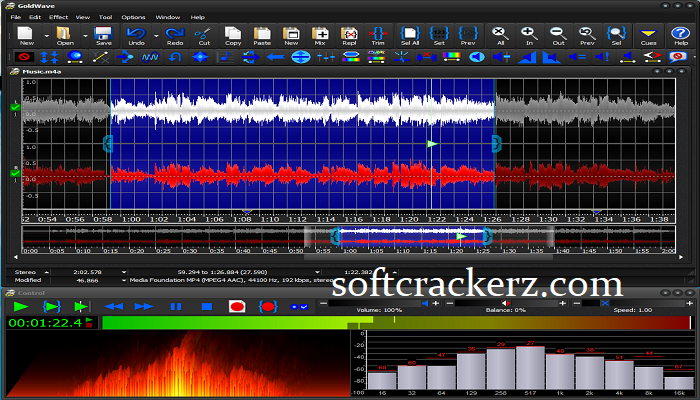Paste into a new file with the New icon next to Paste
The image size is (700, 400).
(291, 36)
